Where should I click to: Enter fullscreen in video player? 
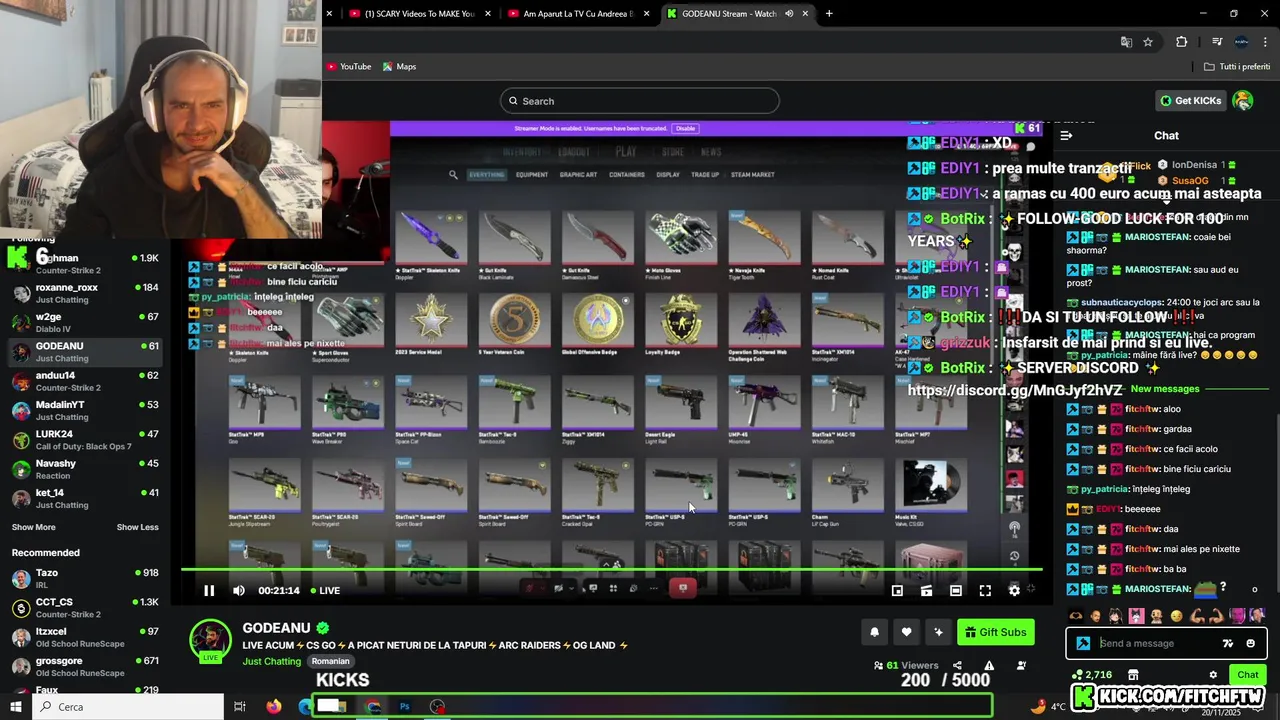(985, 591)
